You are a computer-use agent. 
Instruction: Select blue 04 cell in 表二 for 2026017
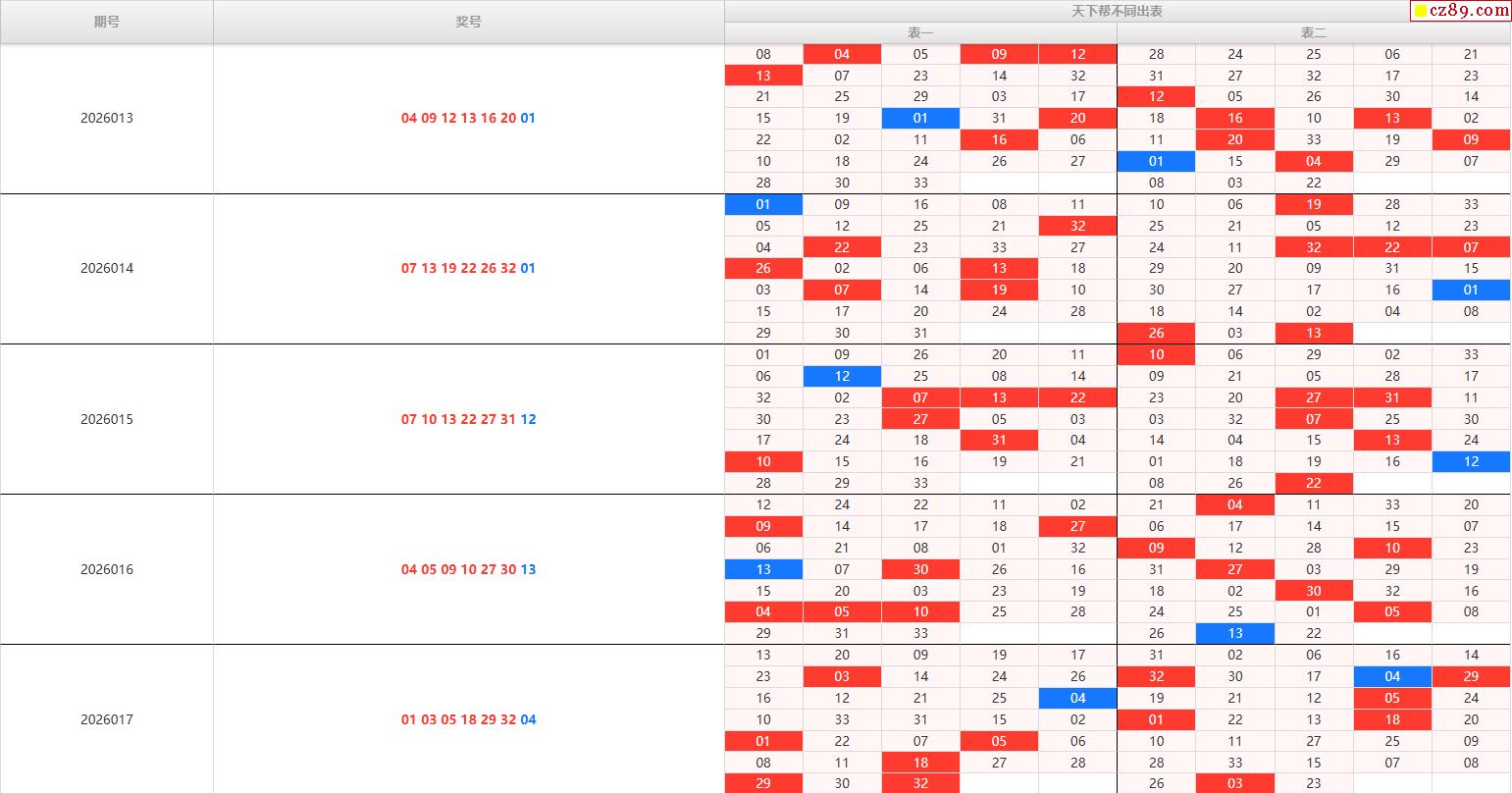1392,676
